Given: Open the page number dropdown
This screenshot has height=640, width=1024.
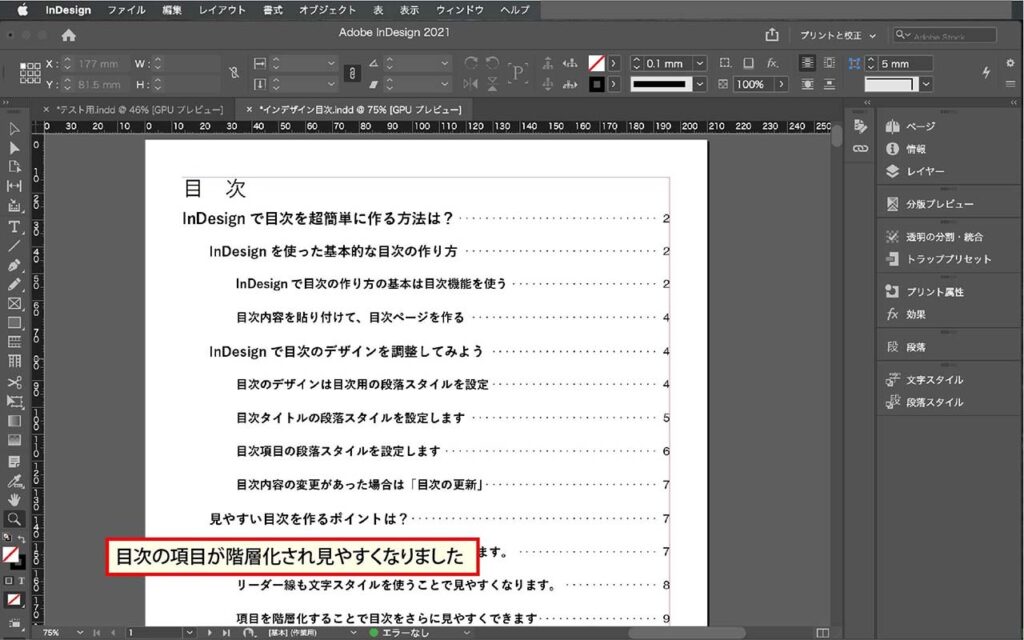Looking at the screenshot, I should (x=189, y=633).
